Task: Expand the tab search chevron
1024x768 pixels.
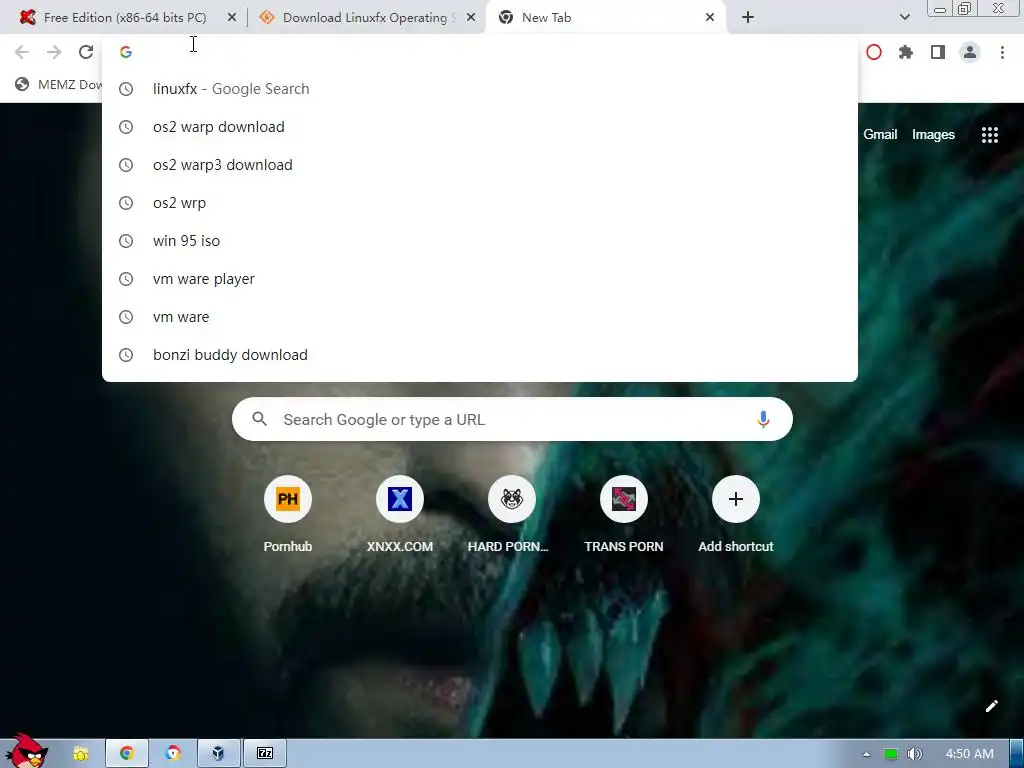Action: tap(904, 18)
